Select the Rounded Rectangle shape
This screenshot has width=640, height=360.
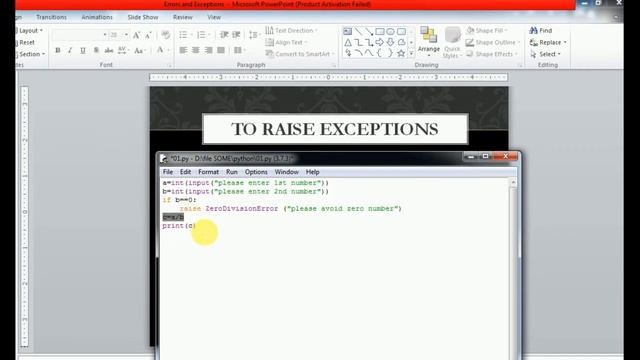pos(401,31)
